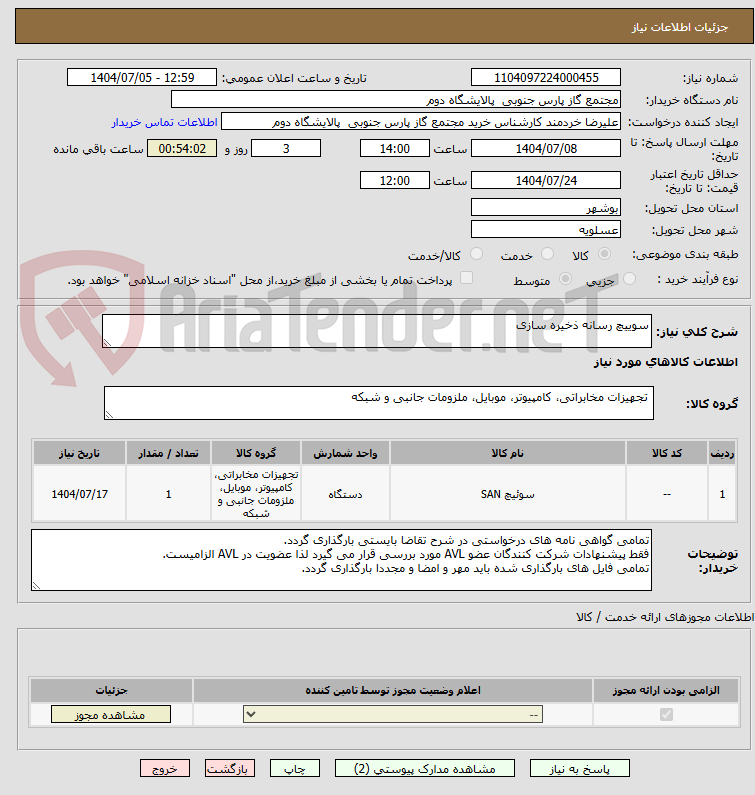This screenshot has height=795, width=755.
Task: Click the resize grip of شرح کلی نیاز
Action: pos(107,343)
